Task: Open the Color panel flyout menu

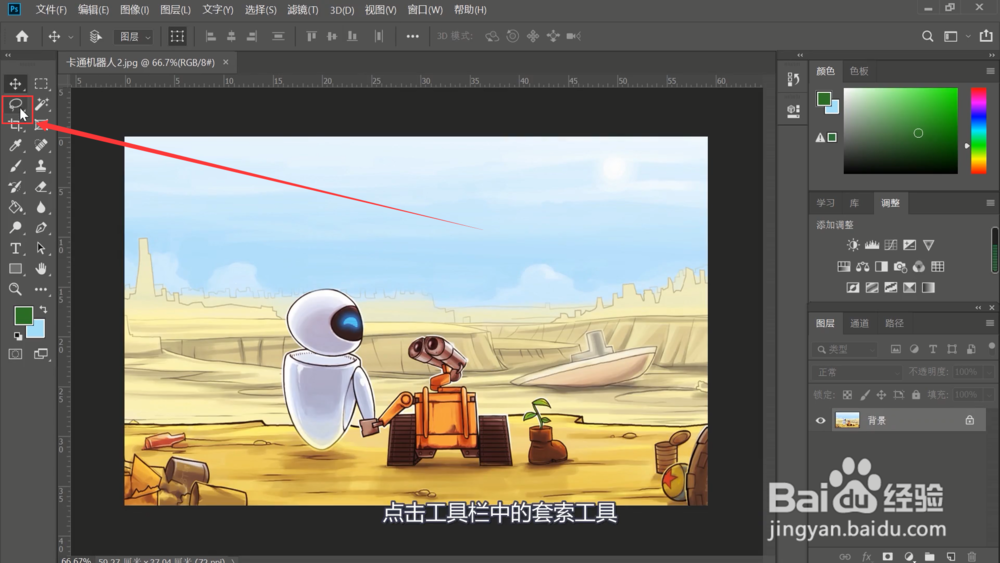Action: coord(990,71)
